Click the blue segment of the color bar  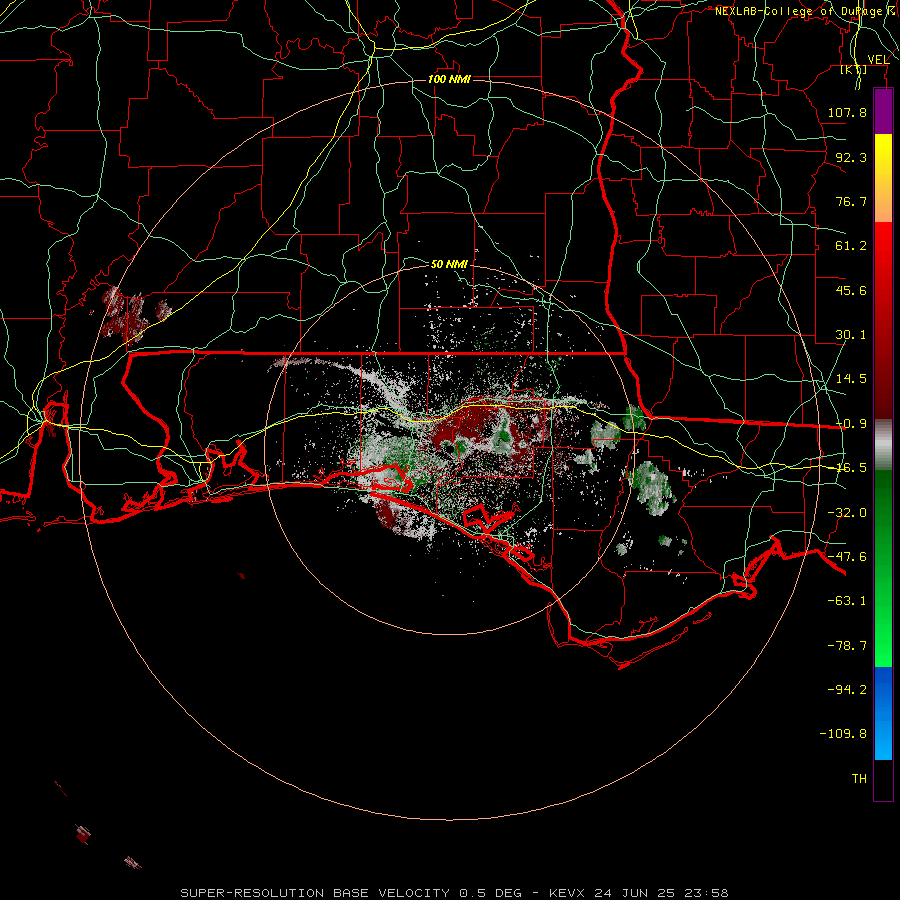click(x=883, y=713)
